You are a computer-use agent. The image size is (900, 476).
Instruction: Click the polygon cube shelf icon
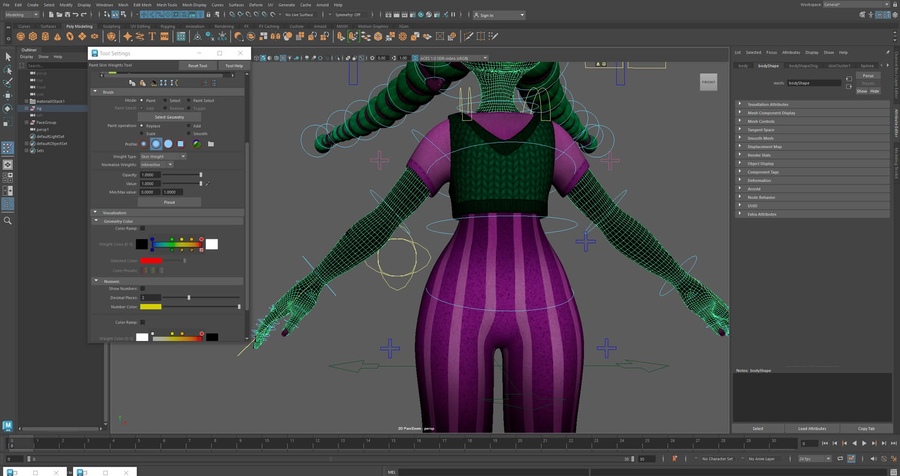click(33, 37)
